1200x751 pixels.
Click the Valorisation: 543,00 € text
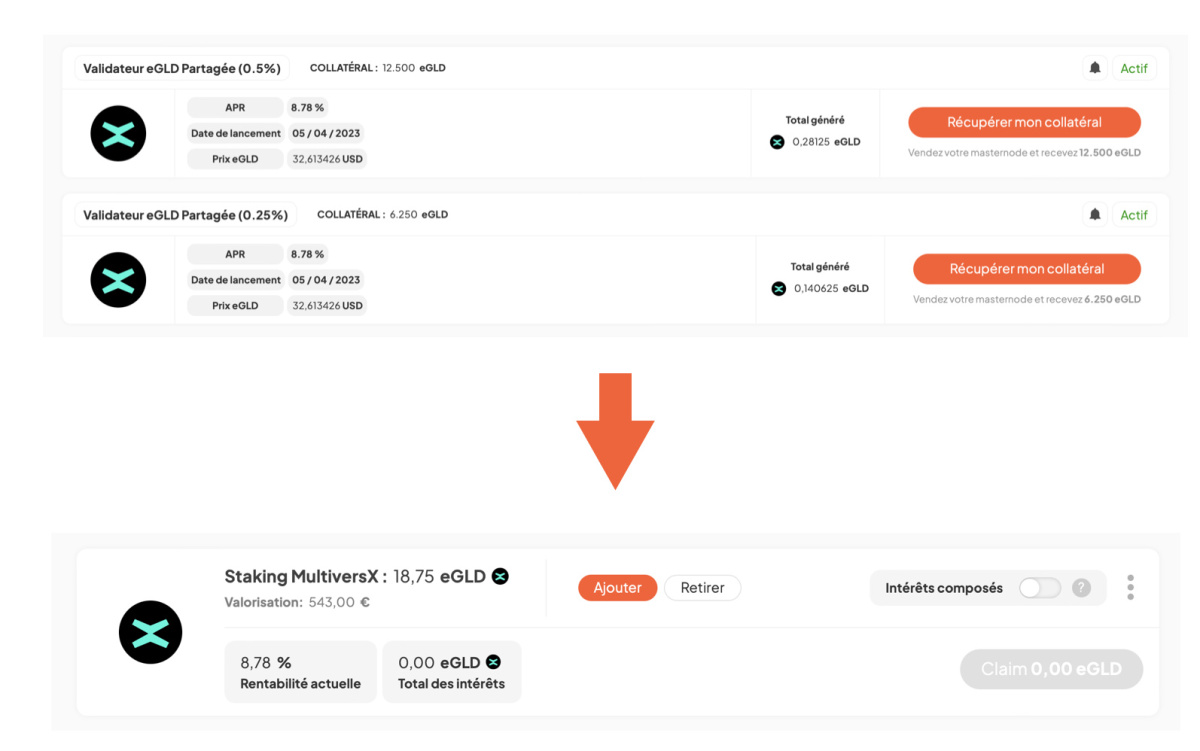(x=297, y=602)
